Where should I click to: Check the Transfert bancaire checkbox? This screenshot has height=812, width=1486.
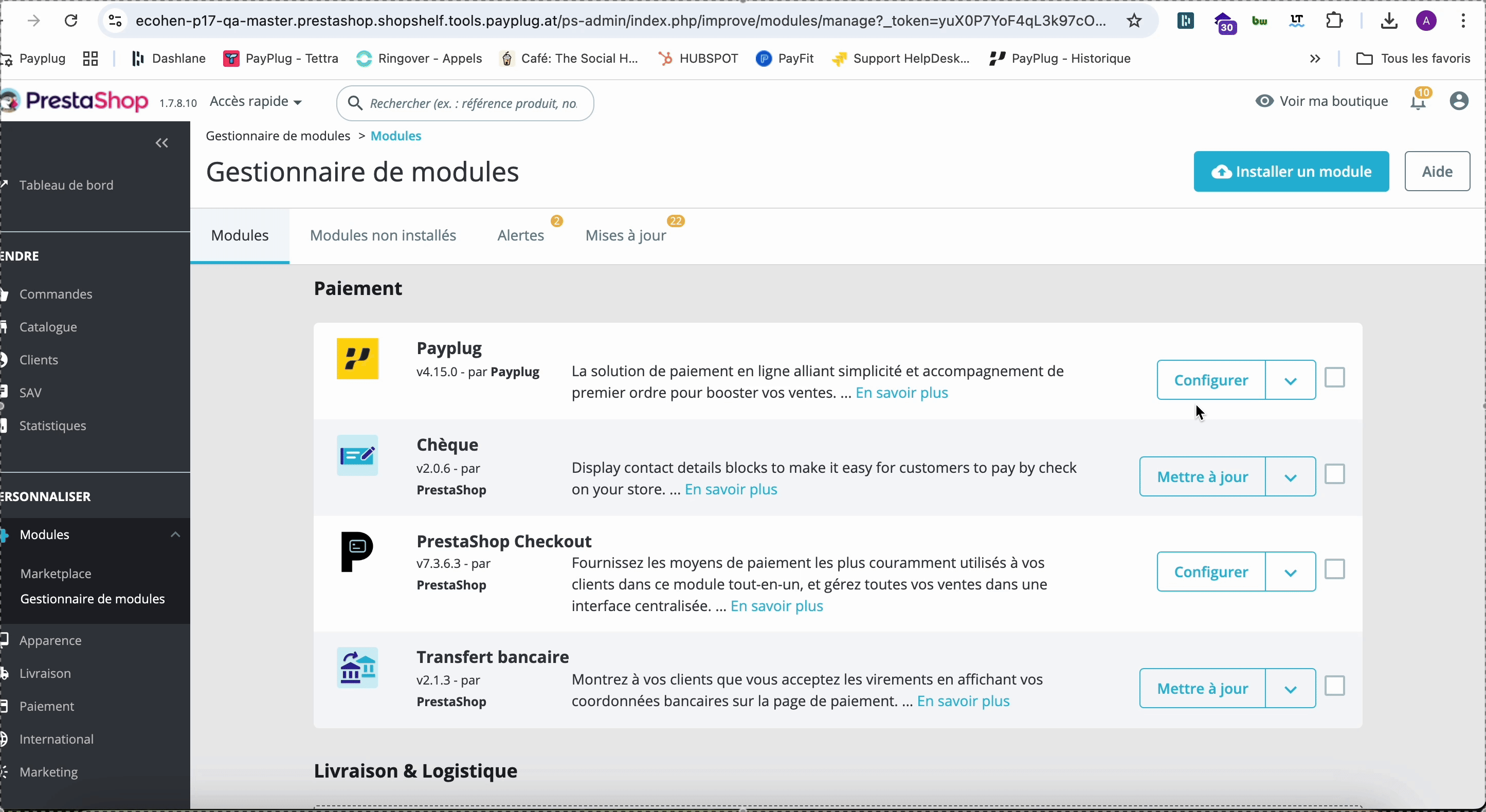tap(1335, 686)
